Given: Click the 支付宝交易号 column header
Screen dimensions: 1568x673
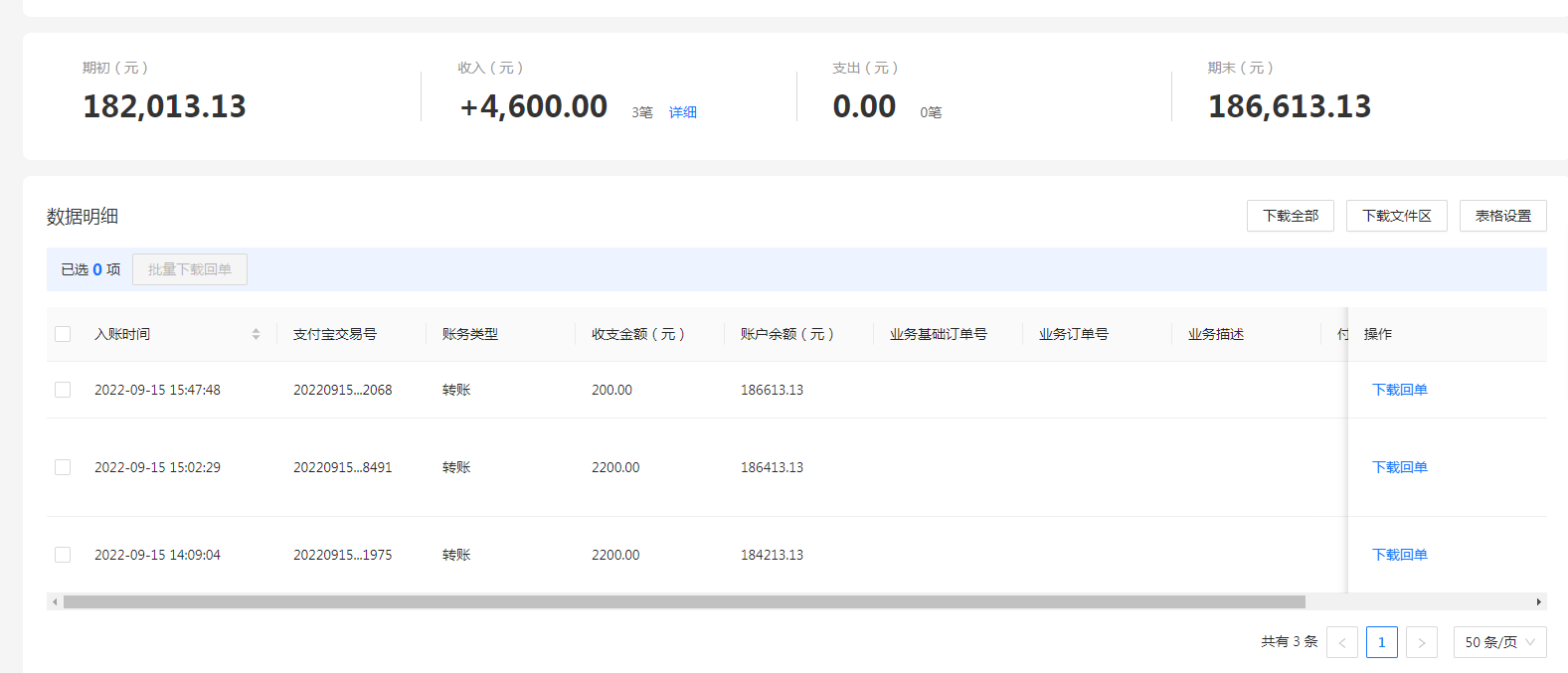Looking at the screenshot, I should coord(335,334).
